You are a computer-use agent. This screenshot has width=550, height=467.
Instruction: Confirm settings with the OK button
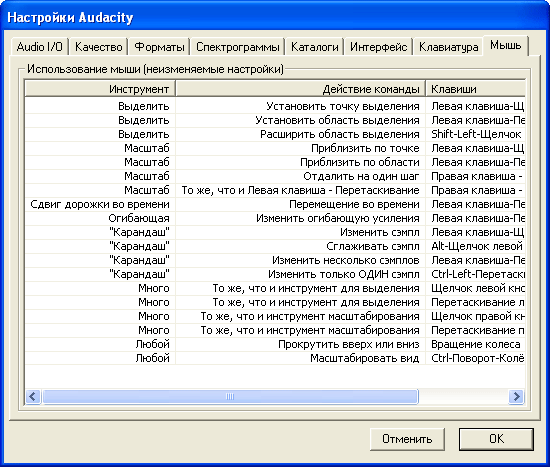[496, 439]
